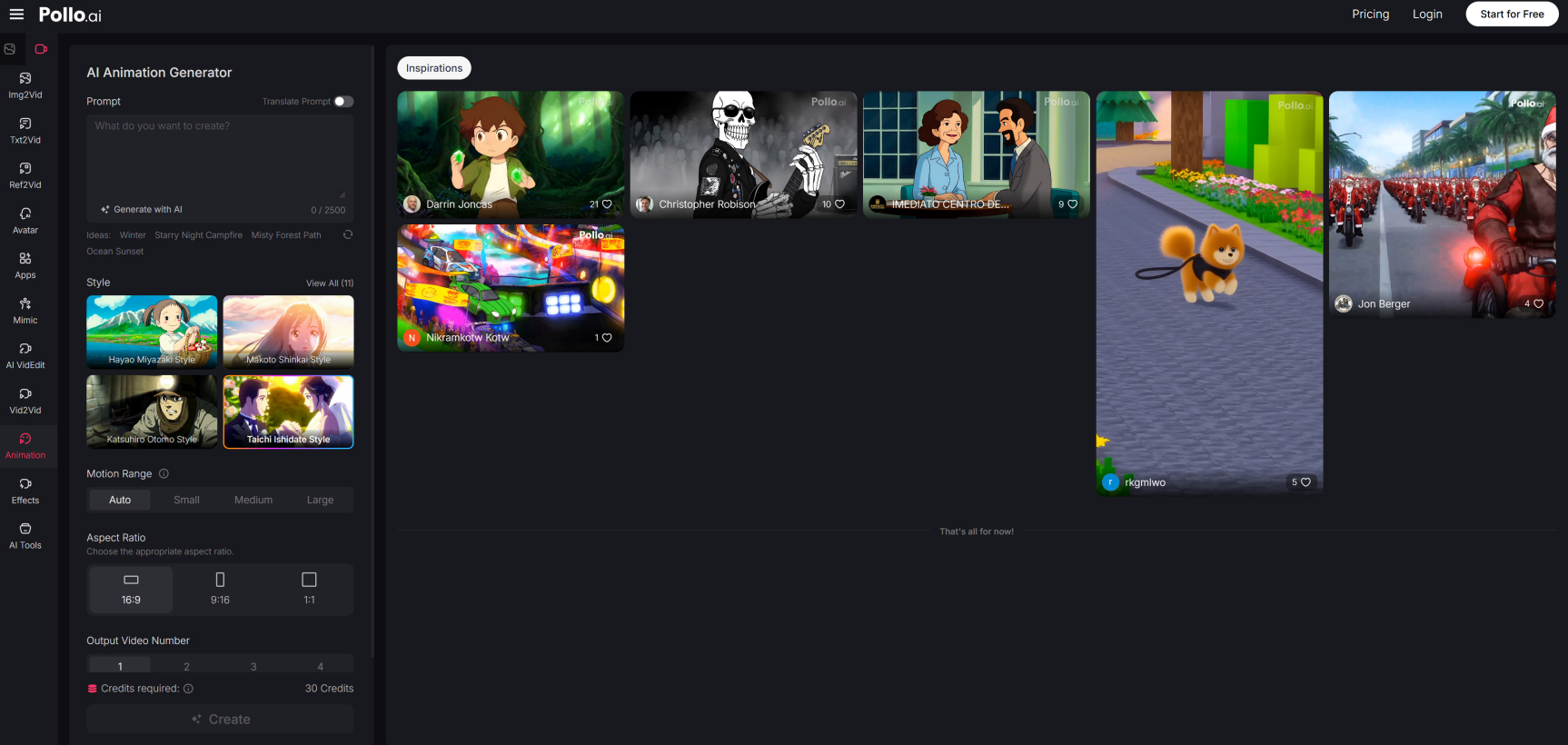Enable the Translate Prompt toggle
This screenshot has width=1568, height=745.
pyautogui.click(x=343, y=102)
